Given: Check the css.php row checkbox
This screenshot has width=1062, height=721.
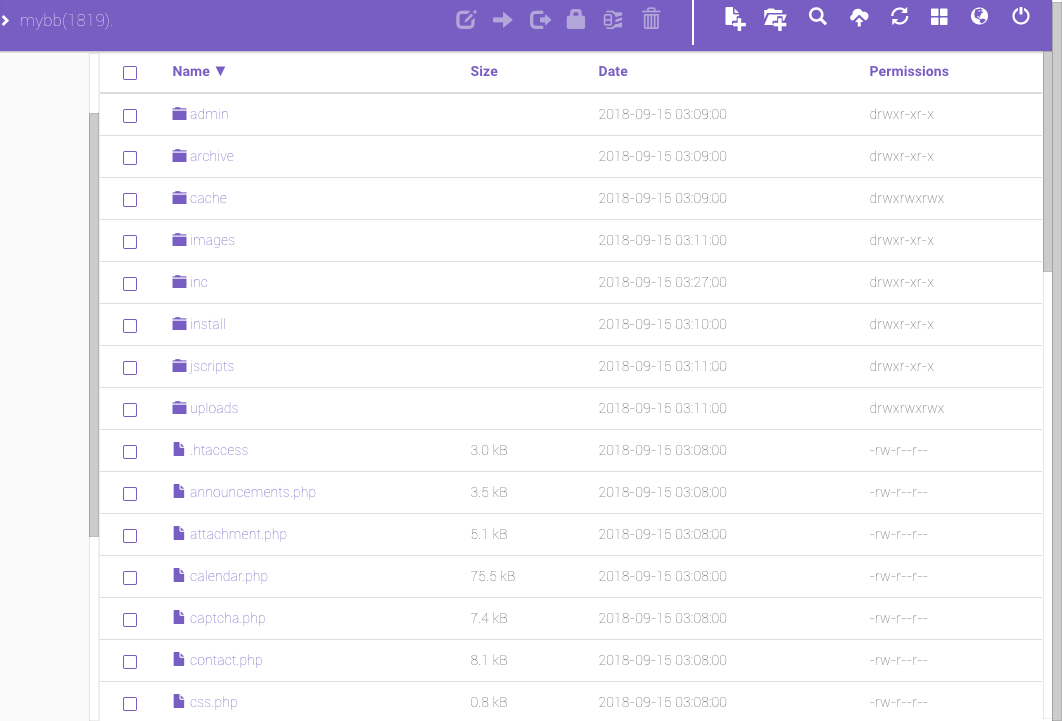Looking at the screenshot, I should (130, 703).
